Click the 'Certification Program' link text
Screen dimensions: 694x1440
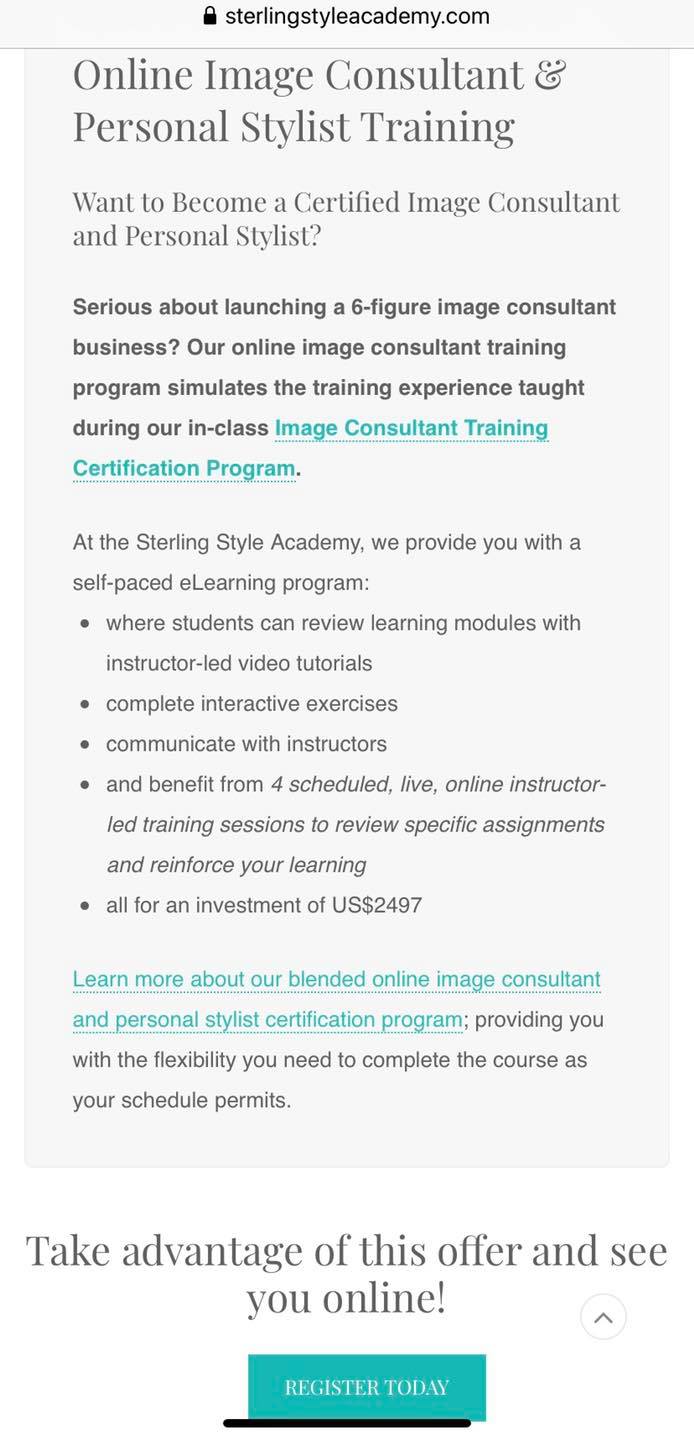tap(184, 468)
